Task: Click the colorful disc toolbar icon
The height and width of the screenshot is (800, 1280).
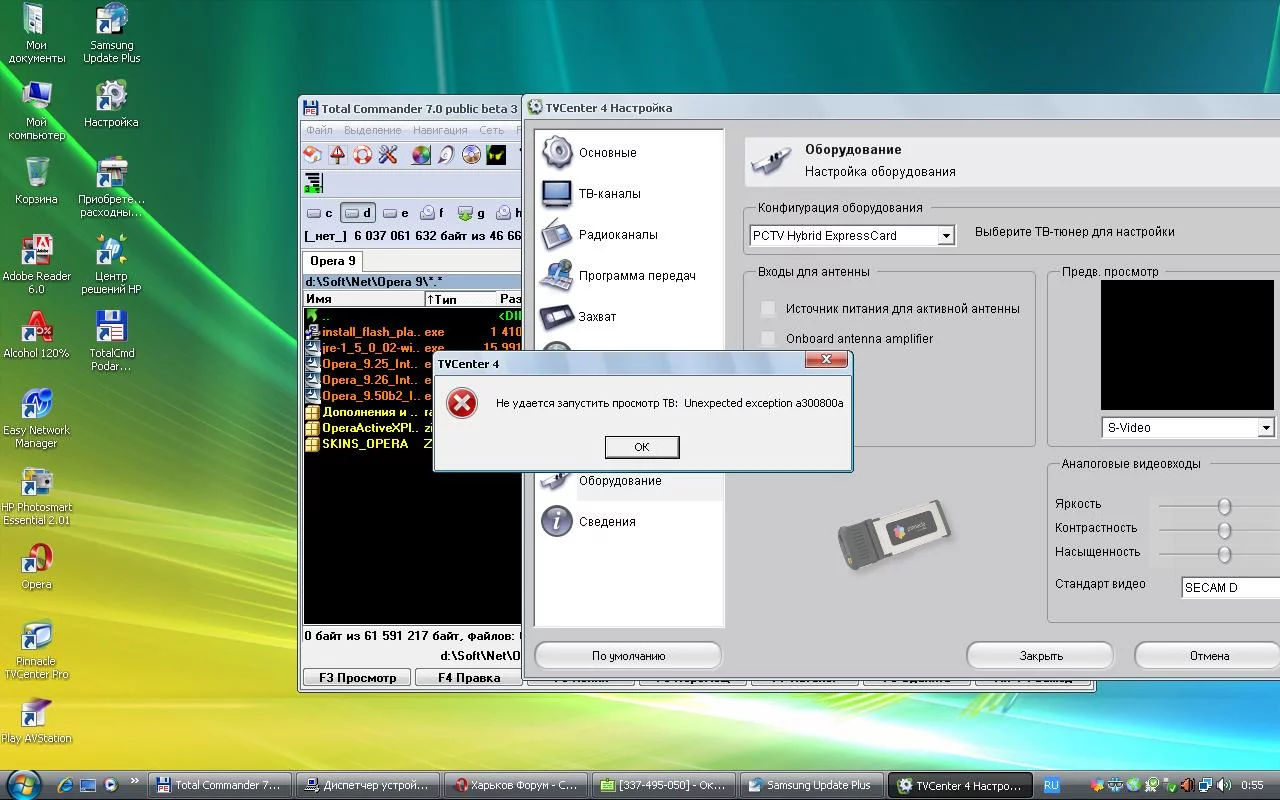Action: click(421, 155)
